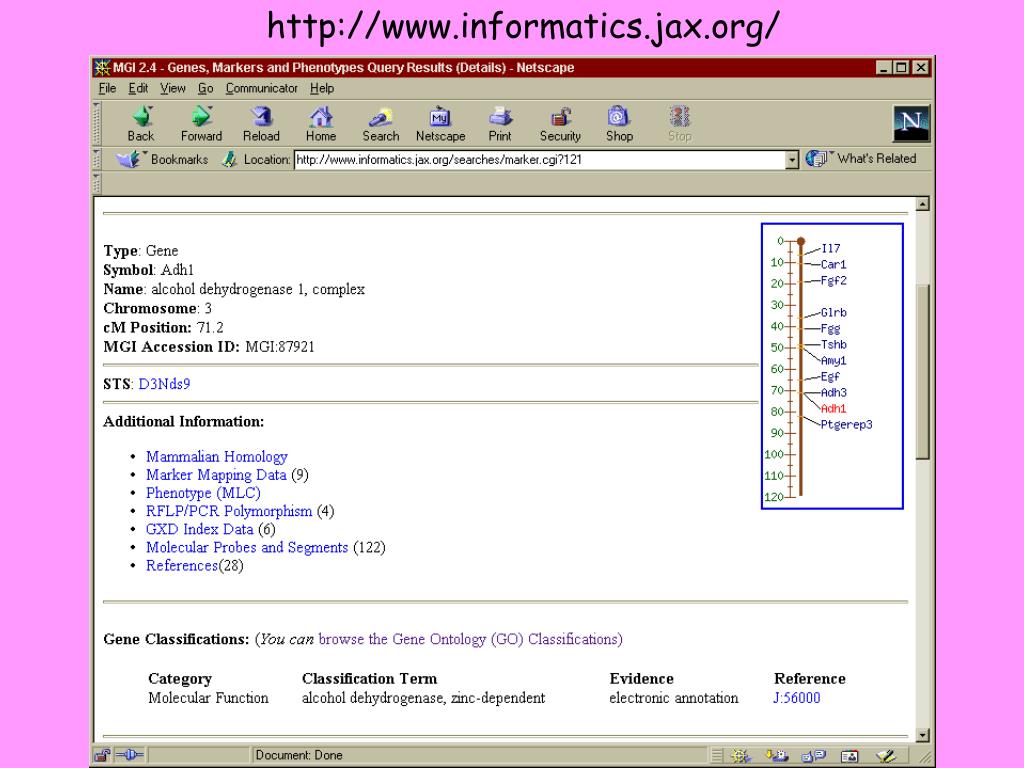Open the Mammalian Homology link
The image size is (1024, 768).
coord(217,456)
